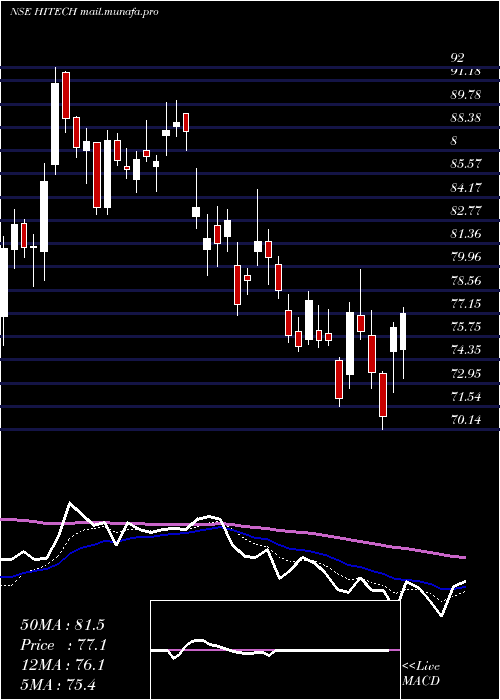
Task: Select the 91.18 price axis label
Action: pyautogui.click(x=466, y=71)
